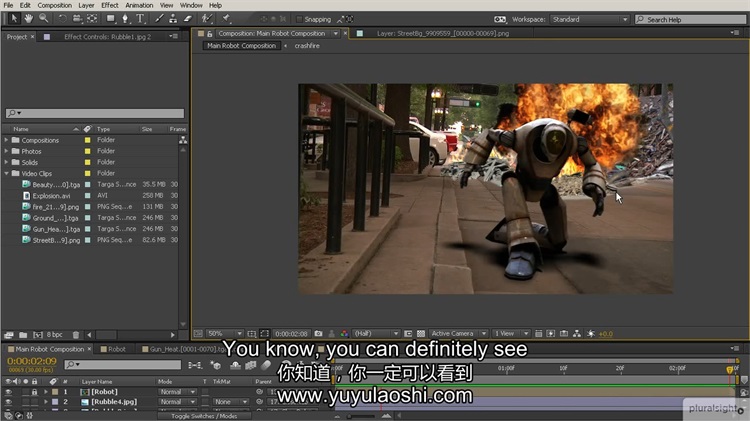Click Toggle Switches / Modes button
This screenshot has height=421, width=750.
[204, 416]
